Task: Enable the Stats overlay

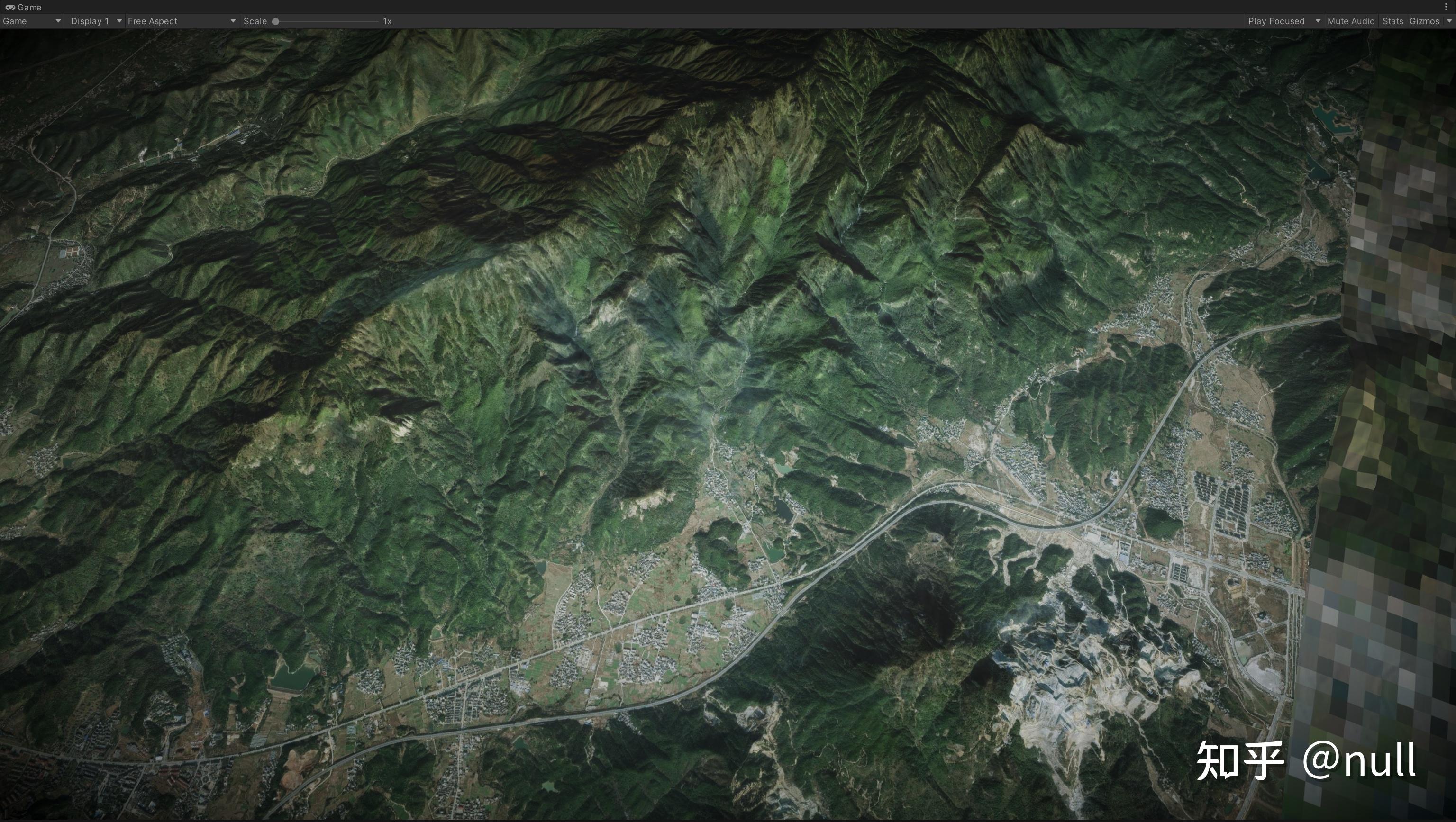Action: point(1392,21)
